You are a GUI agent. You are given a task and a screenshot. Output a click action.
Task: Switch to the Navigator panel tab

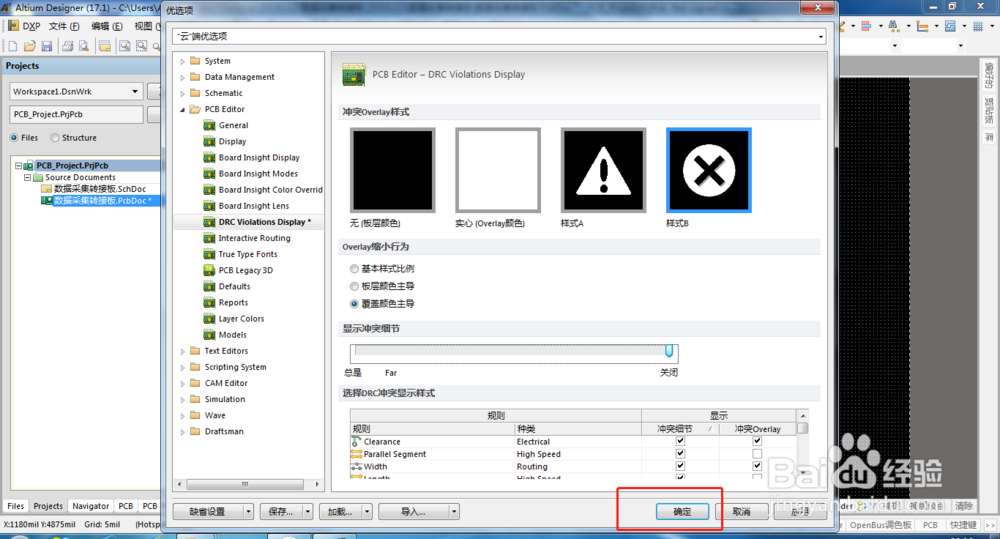[91, 506]
